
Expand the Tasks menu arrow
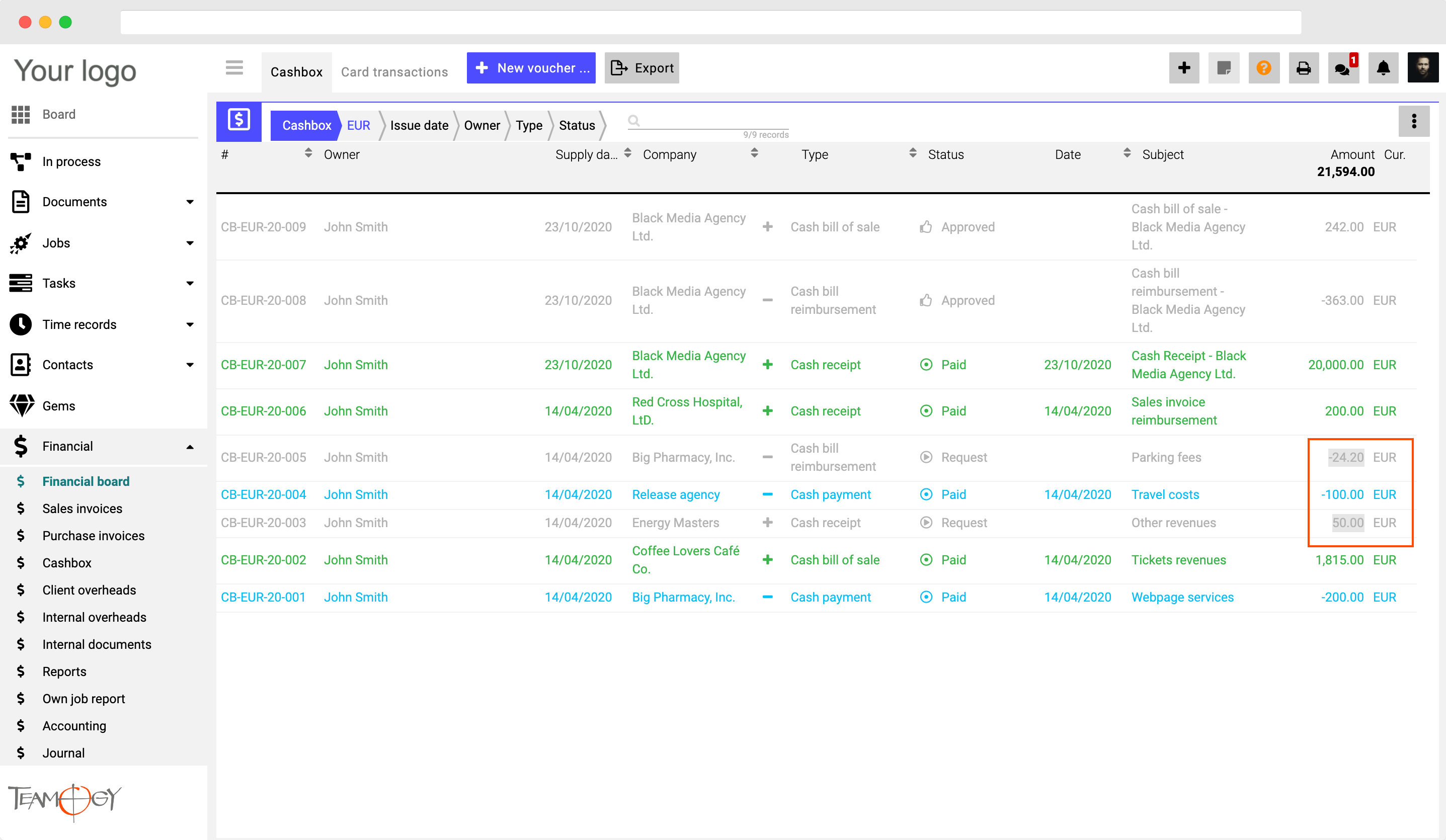point(190,284)
